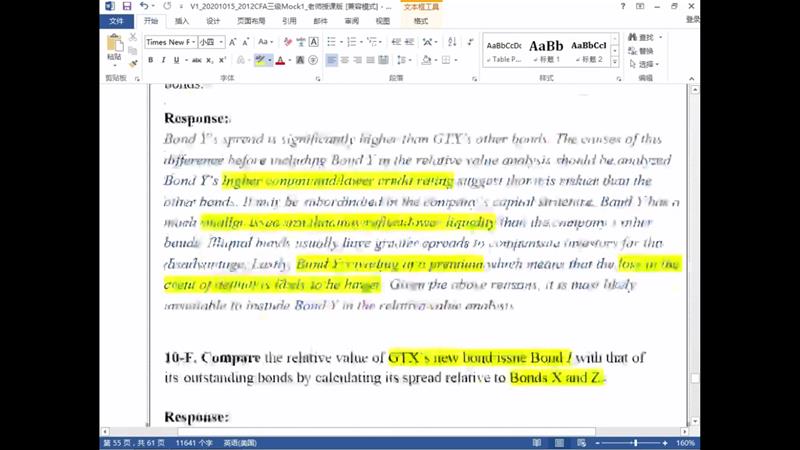Toggle underline formatting

click(177, 60)
